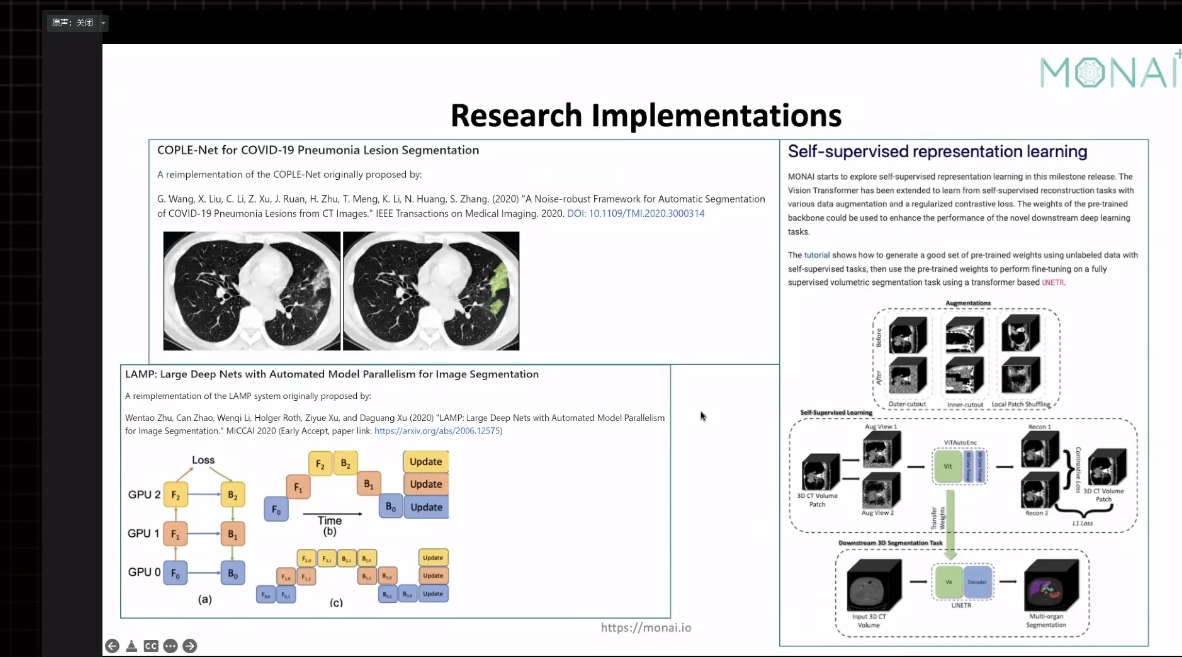Open the three-dots more options button
The width and height of the screenshot is (1182, 657).
point(170,646)
